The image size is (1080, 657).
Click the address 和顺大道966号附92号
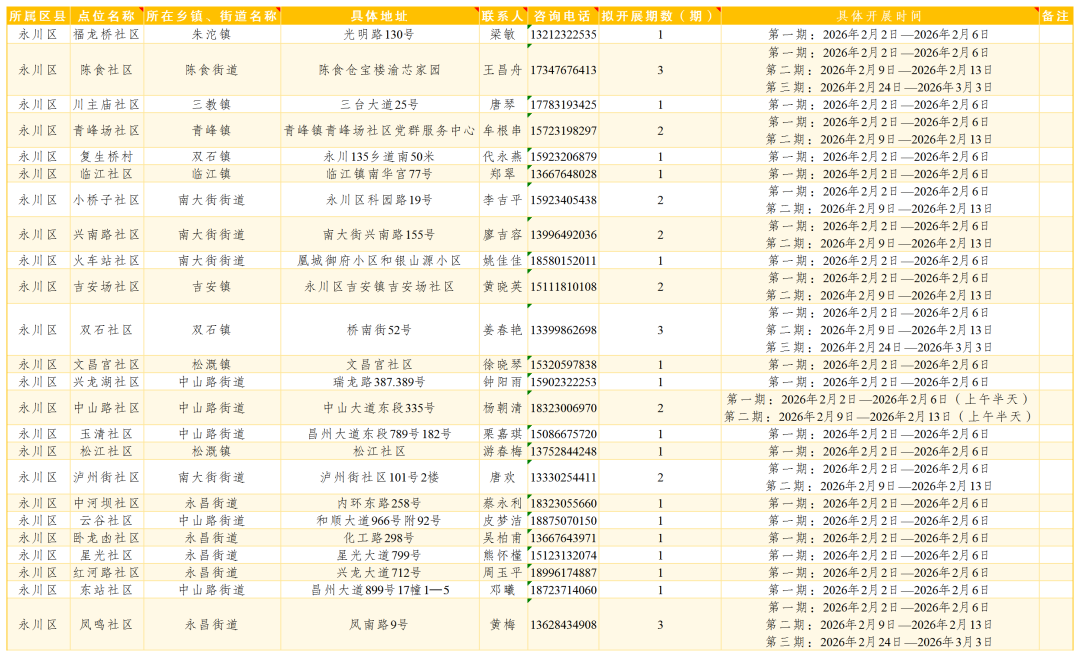pyautogui.click(x=380, y=521)
